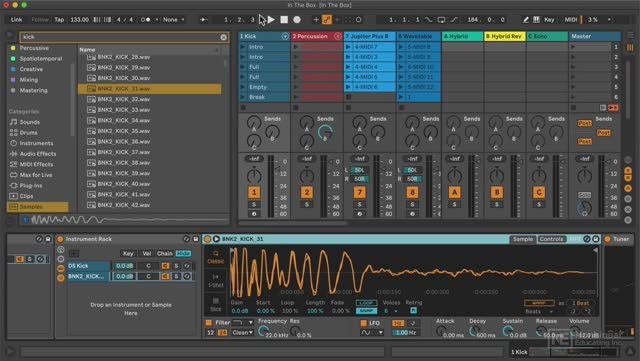Open the LFO waveform dropdown
640x361 pixels.
(x=372, y=333)
